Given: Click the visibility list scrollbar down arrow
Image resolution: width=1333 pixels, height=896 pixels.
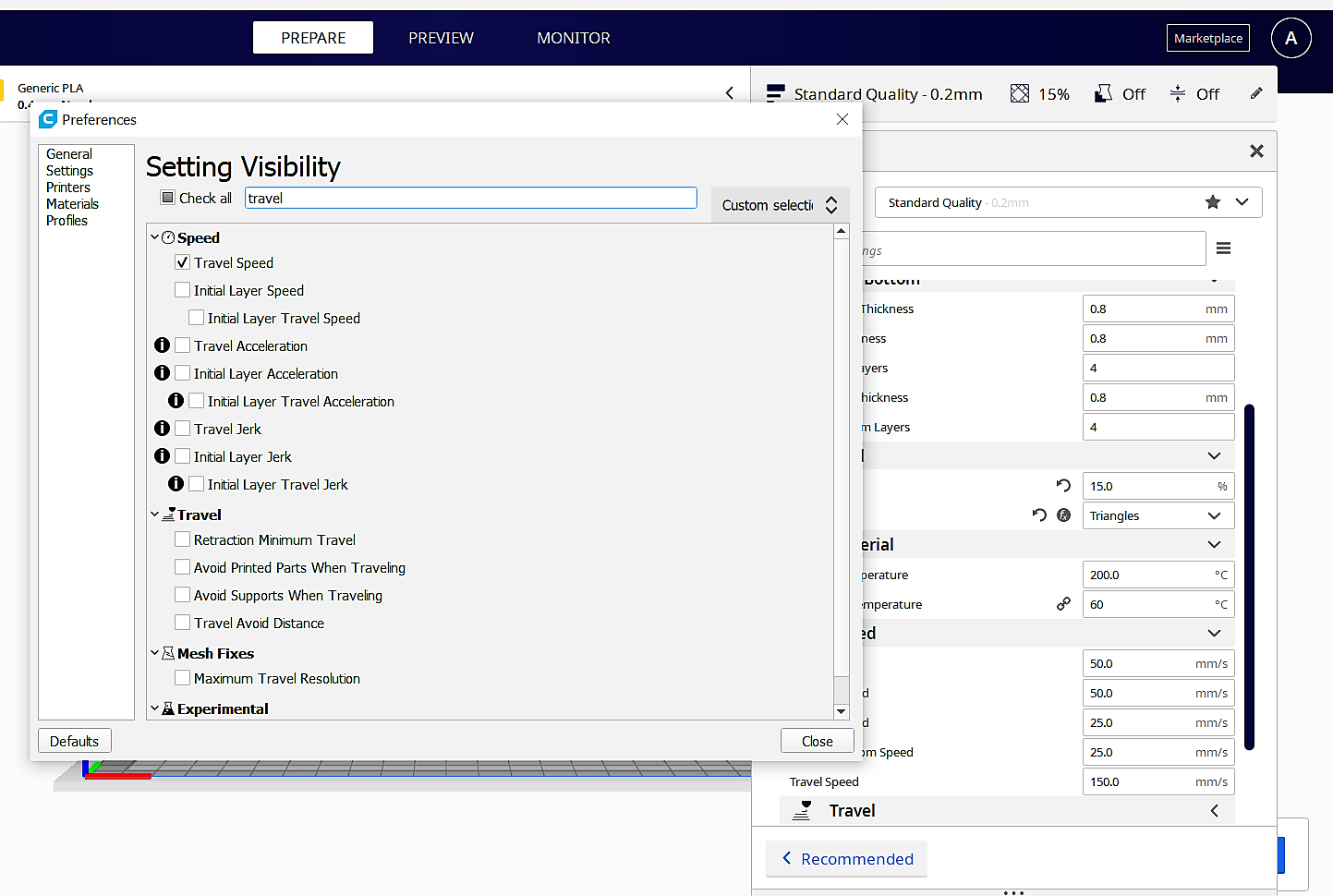Looking at the screenshot, I should click(x=841, y=711).
